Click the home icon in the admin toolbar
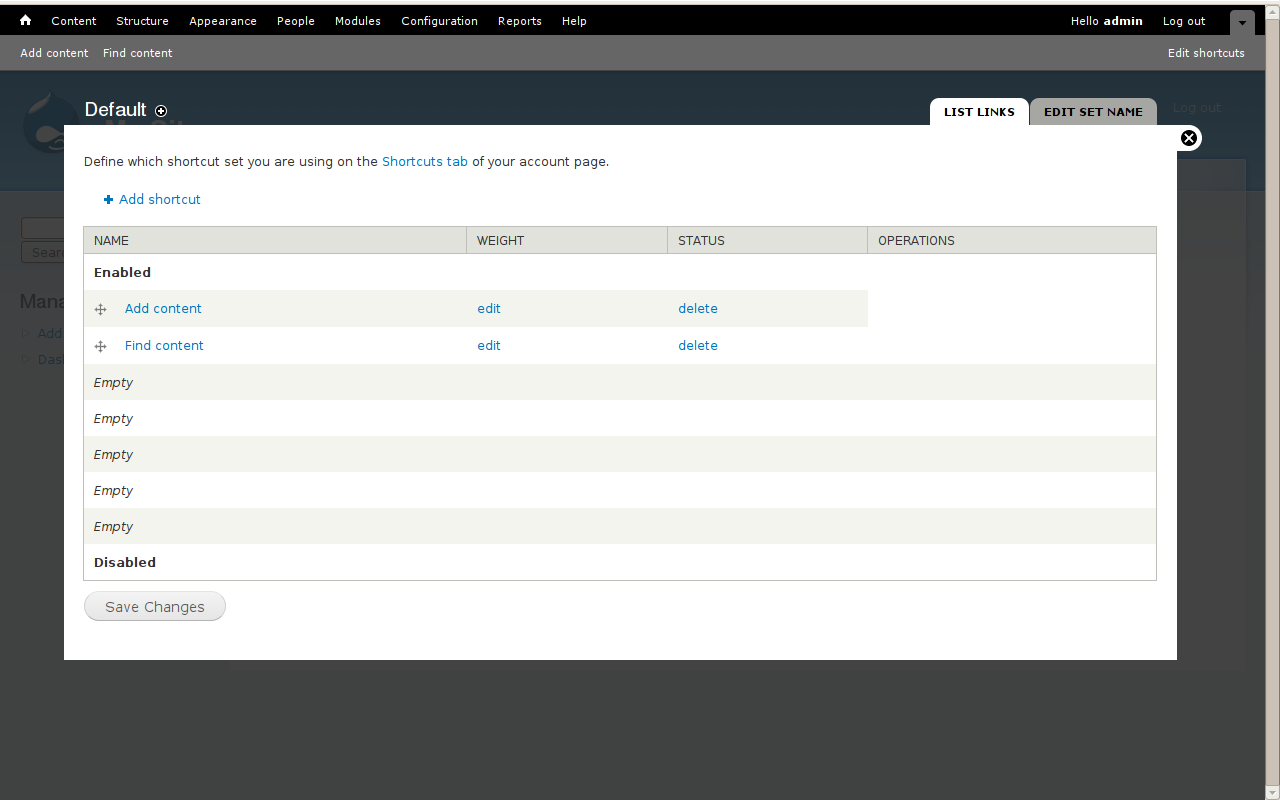Image resolution: width=1280 pixels, height=800 pixels. [x=25, y=20]
